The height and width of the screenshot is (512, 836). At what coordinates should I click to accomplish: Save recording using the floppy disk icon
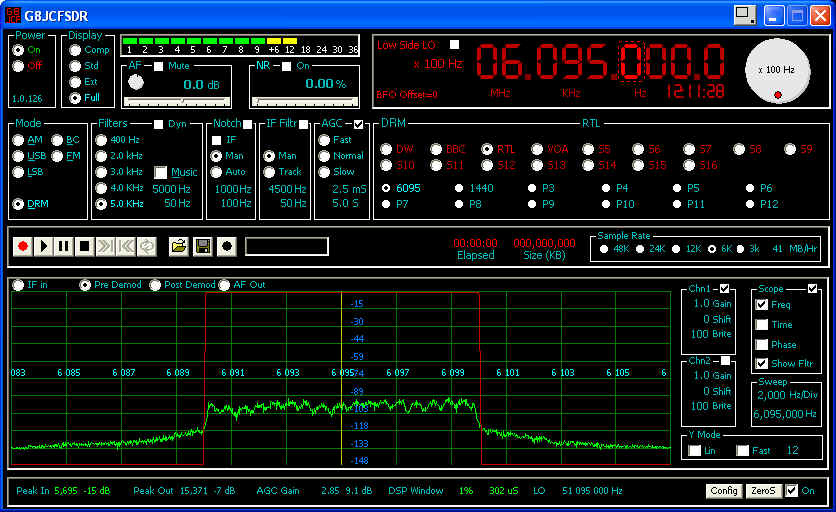click(x=202, y=246)
